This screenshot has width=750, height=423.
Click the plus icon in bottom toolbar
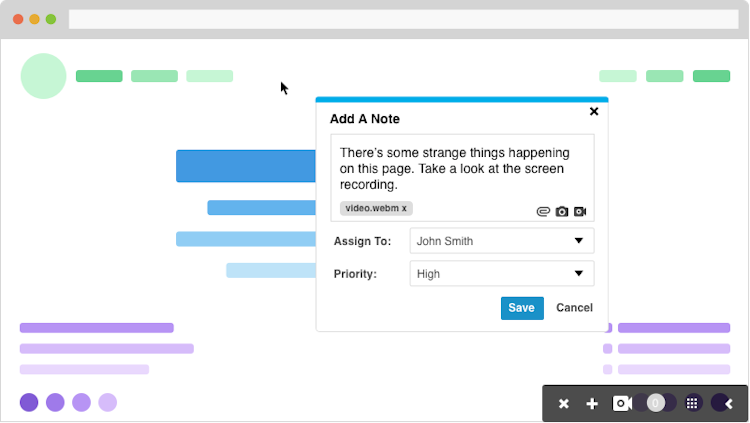pos(592,403)
